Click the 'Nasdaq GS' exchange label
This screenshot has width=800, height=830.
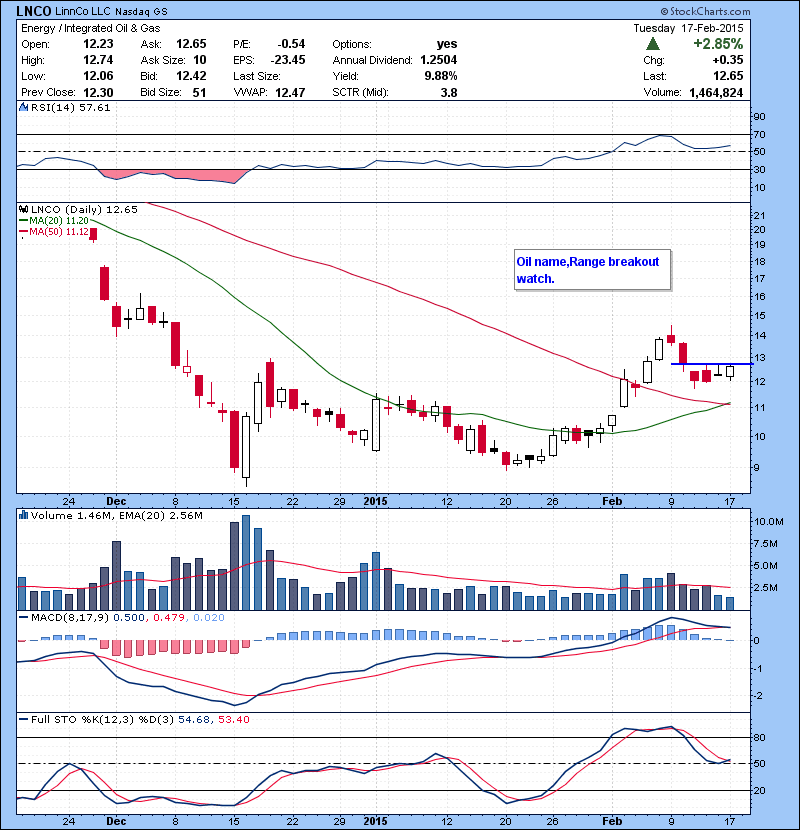pos(141,12)
